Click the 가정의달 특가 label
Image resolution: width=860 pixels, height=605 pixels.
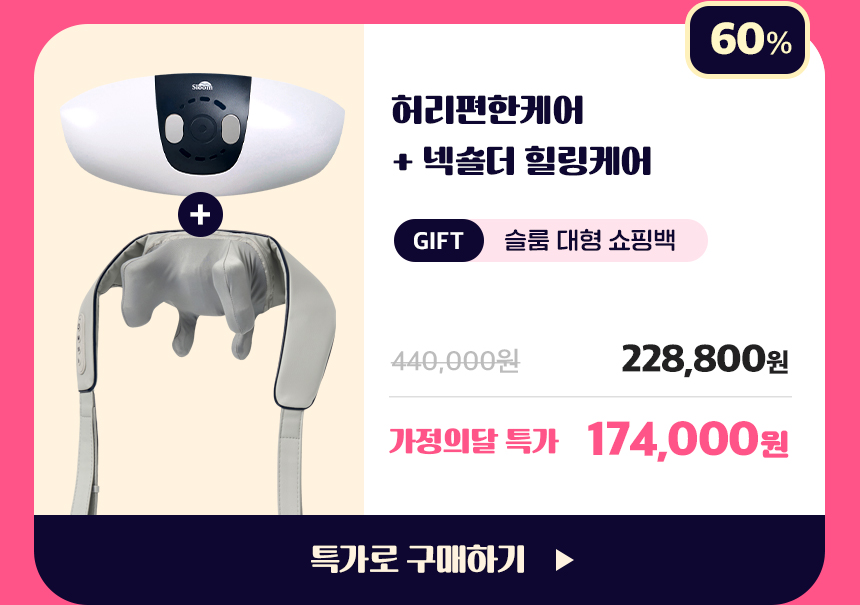(x=473, y=440)
